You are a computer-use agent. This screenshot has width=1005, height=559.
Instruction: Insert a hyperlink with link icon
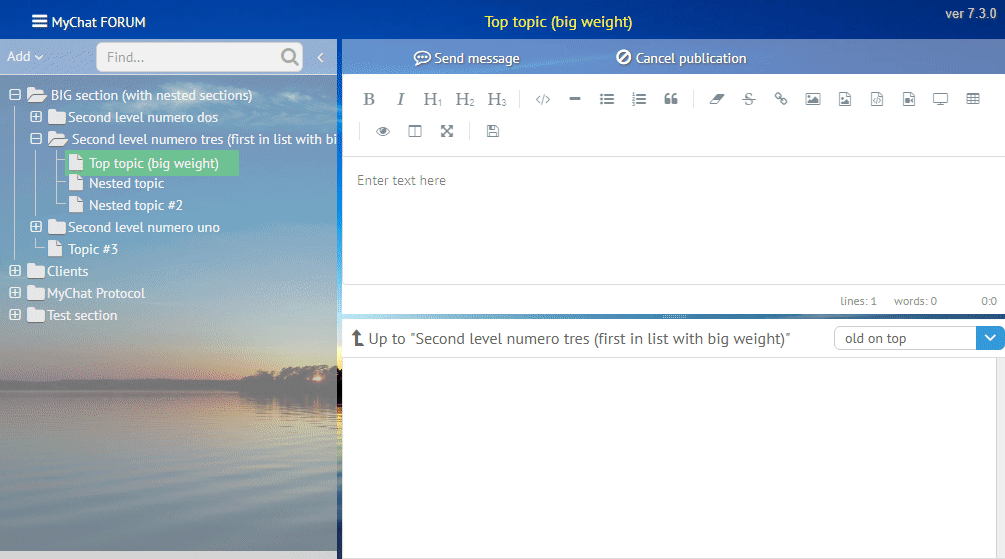click(781, 99)
